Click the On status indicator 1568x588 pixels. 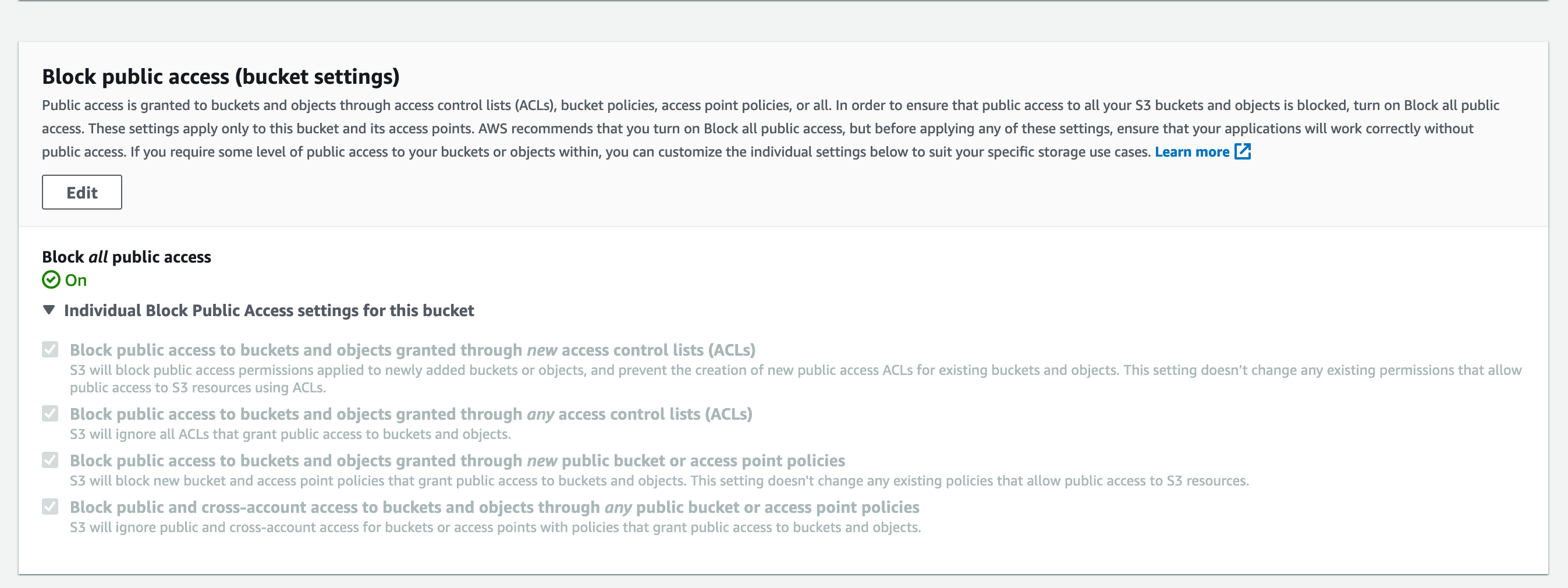click(75, 281)
